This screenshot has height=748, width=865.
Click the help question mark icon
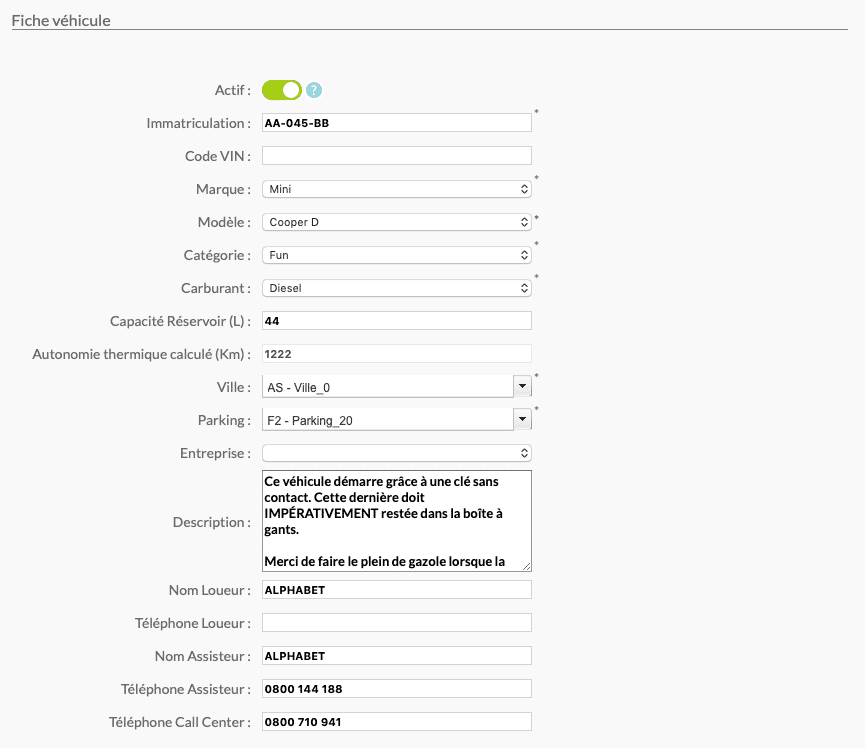point(314,90)
